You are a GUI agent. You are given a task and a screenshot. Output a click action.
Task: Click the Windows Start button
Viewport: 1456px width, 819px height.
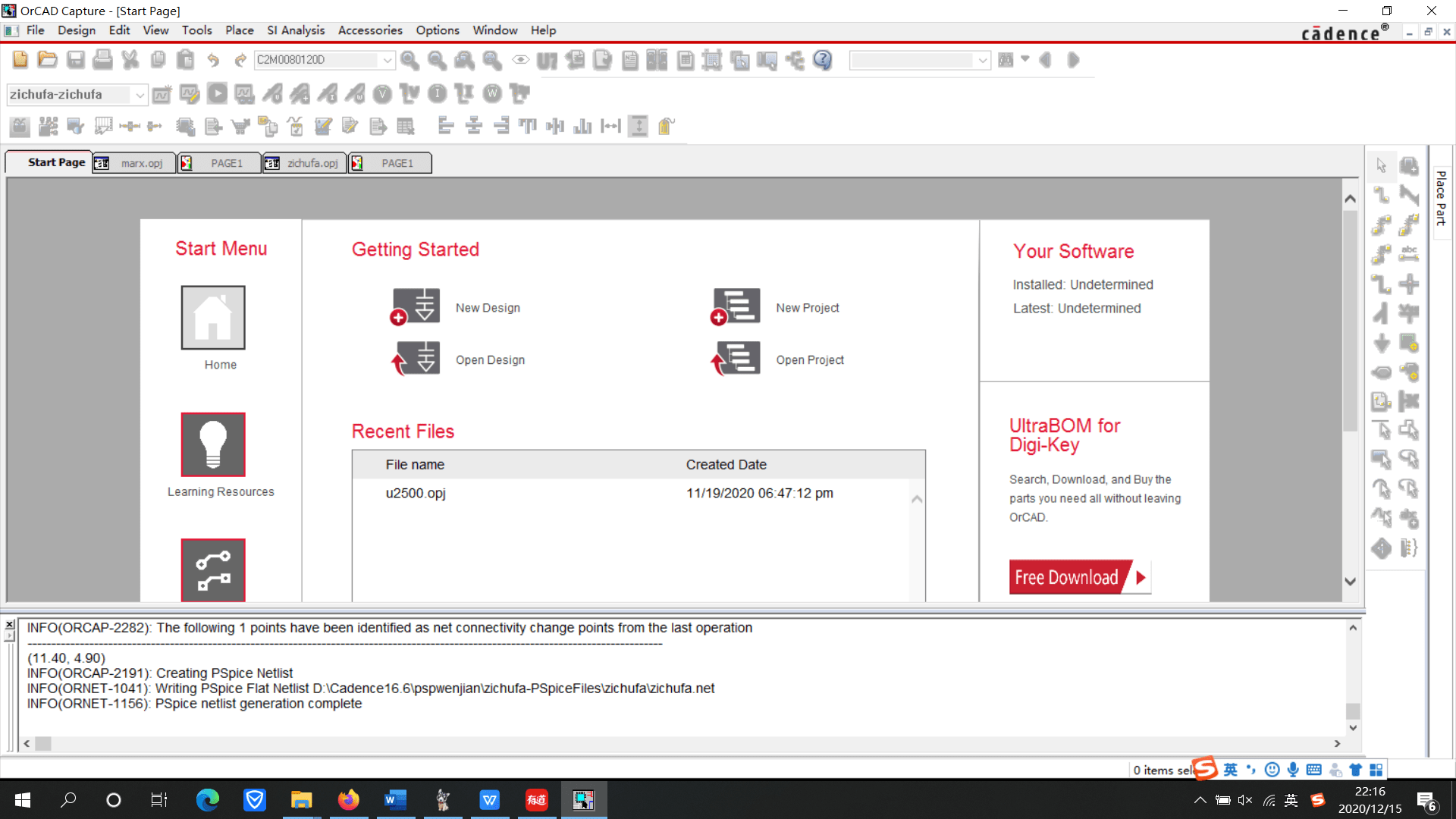click(x=23, y=800)
